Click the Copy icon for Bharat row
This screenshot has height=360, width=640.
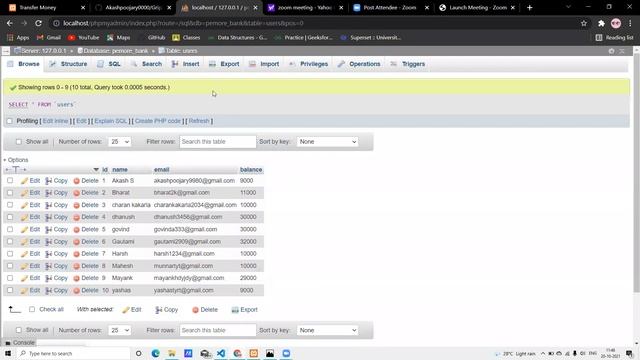49,193
